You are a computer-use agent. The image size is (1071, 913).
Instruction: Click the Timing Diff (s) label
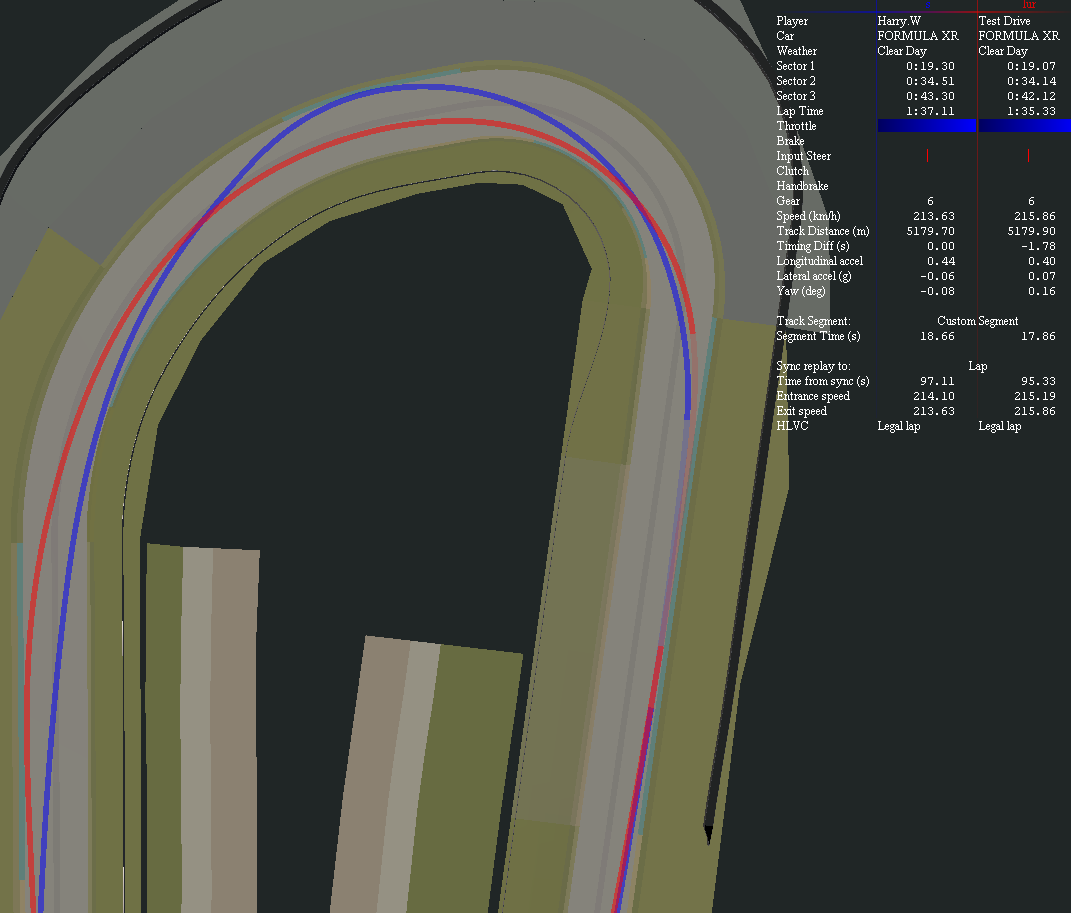tap(813, 247)
